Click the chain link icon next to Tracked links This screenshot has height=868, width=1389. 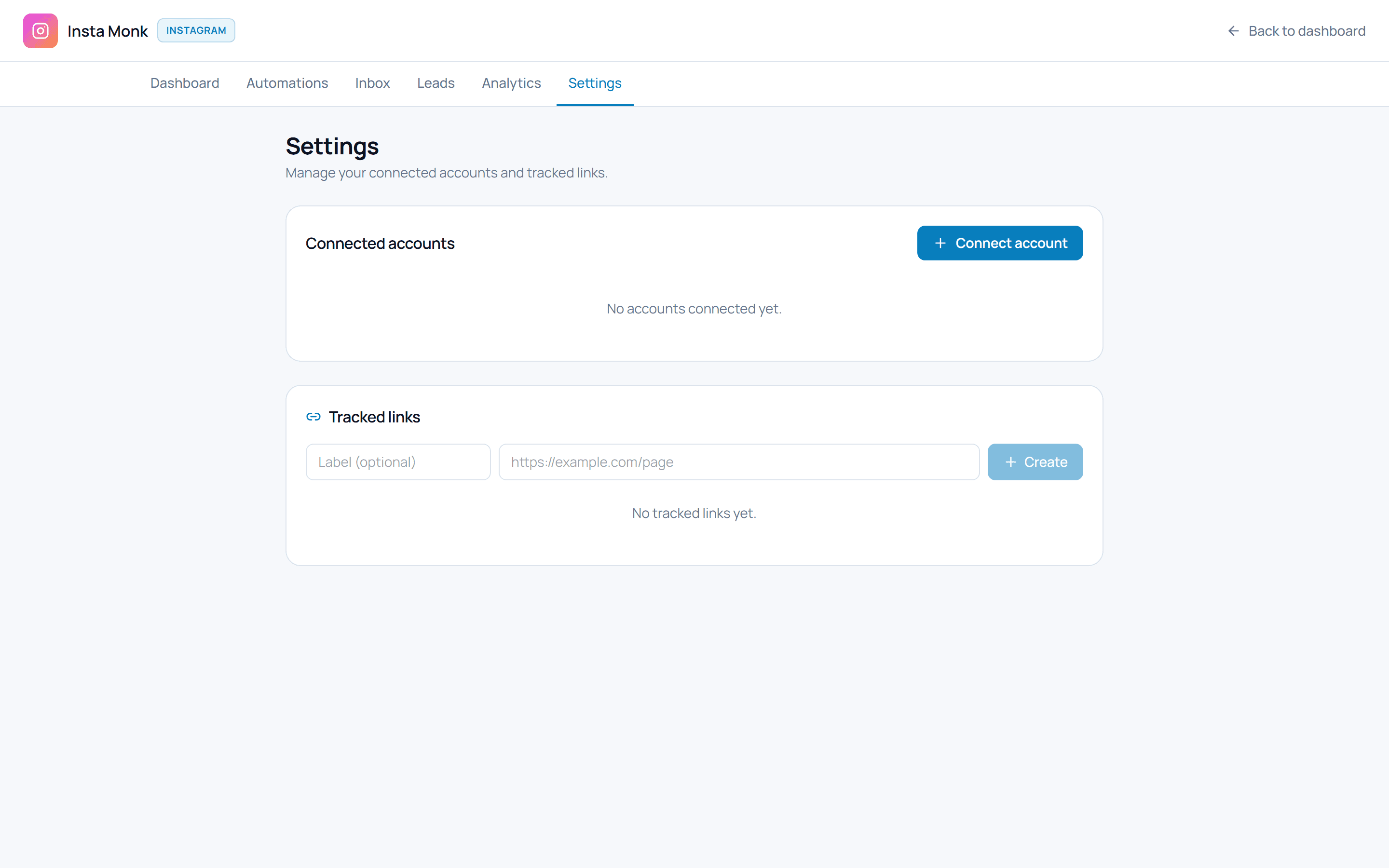point(313,417)
